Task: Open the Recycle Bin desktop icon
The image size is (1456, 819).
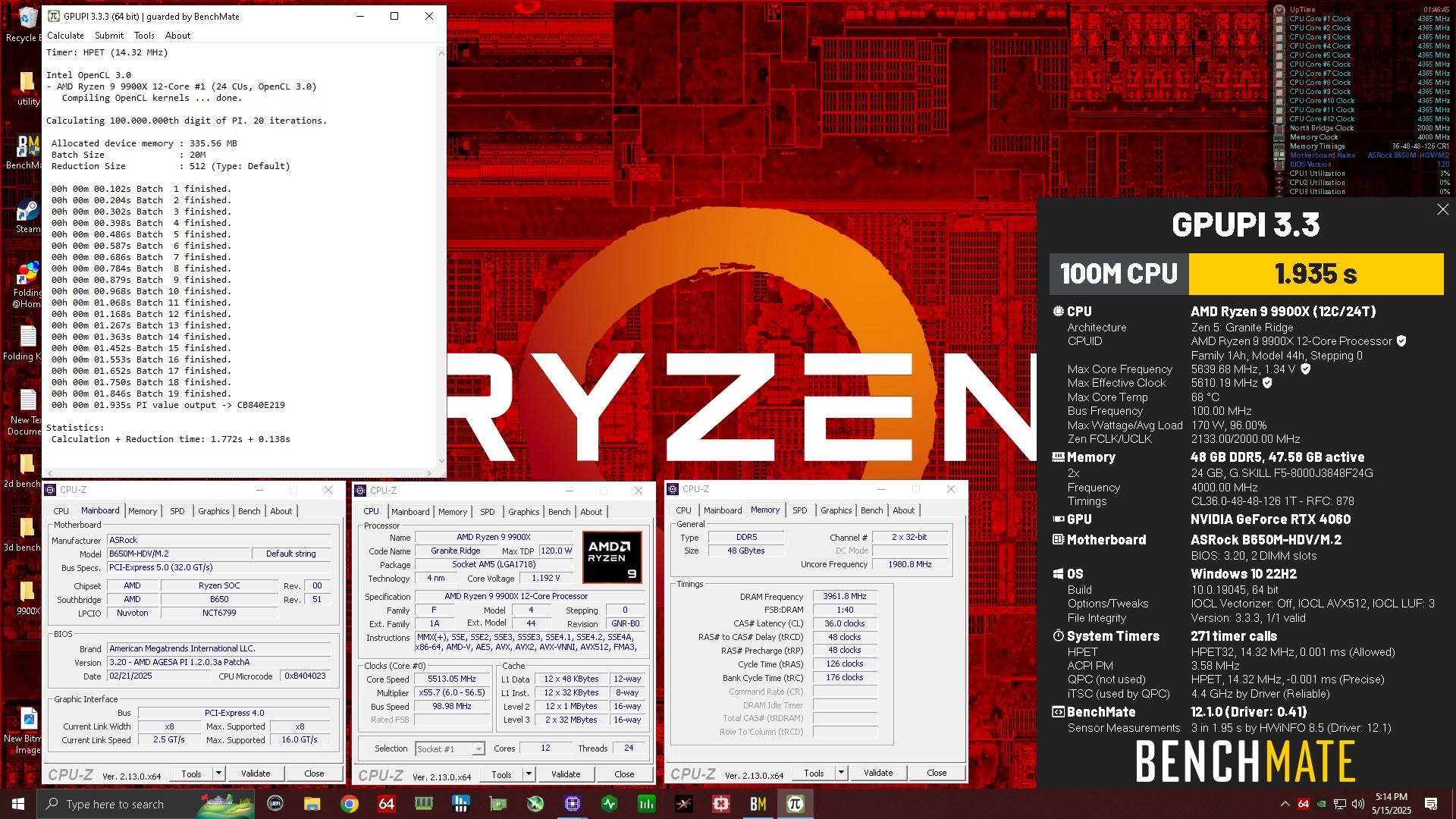Action: (27, 24)
